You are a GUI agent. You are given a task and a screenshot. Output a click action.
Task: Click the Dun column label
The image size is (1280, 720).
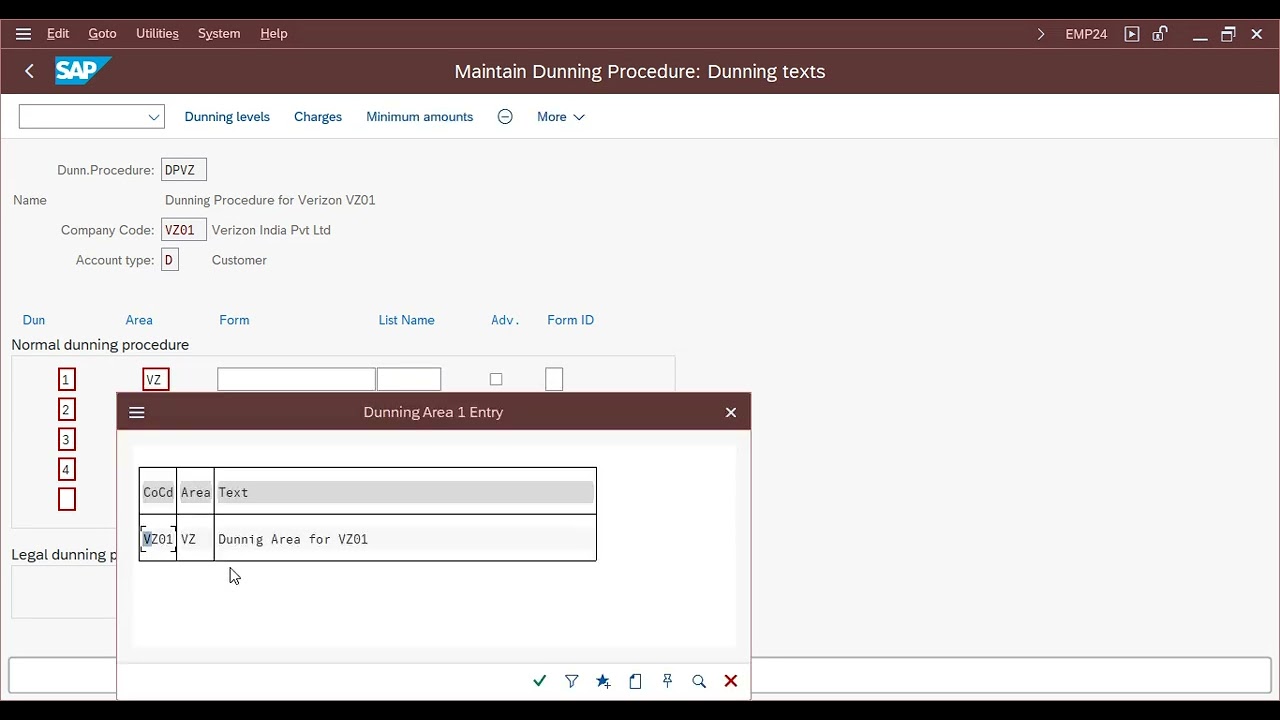pos(34,320)
